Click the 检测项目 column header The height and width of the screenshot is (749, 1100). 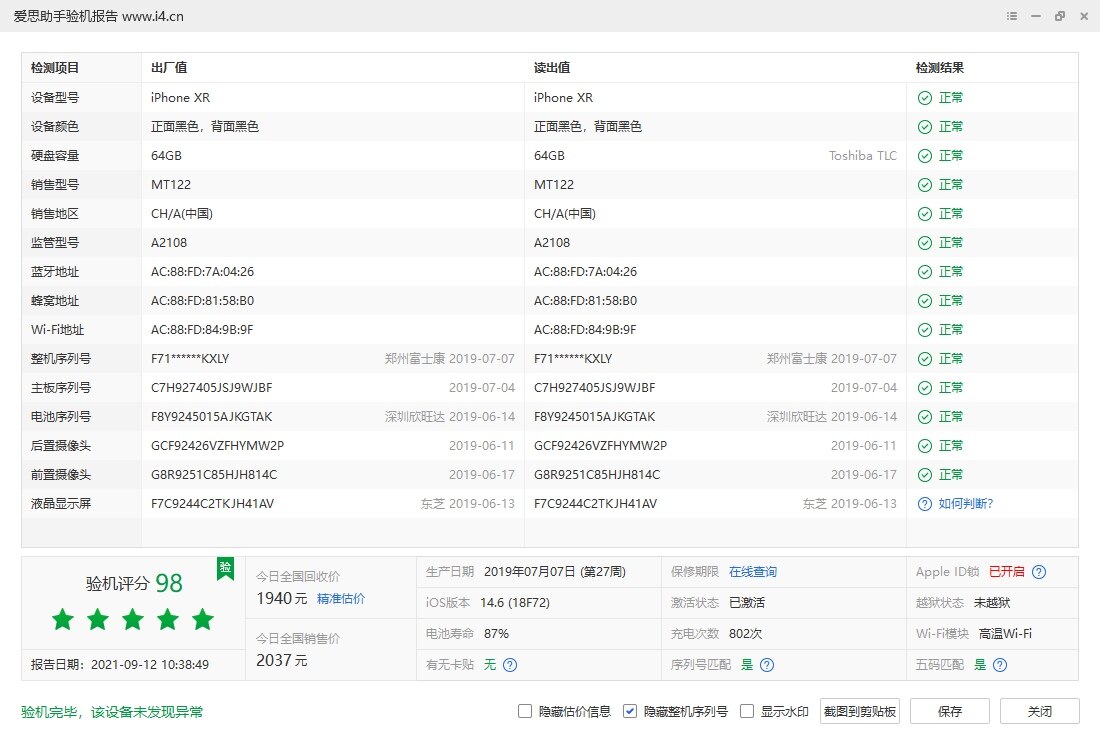point(55,68)
